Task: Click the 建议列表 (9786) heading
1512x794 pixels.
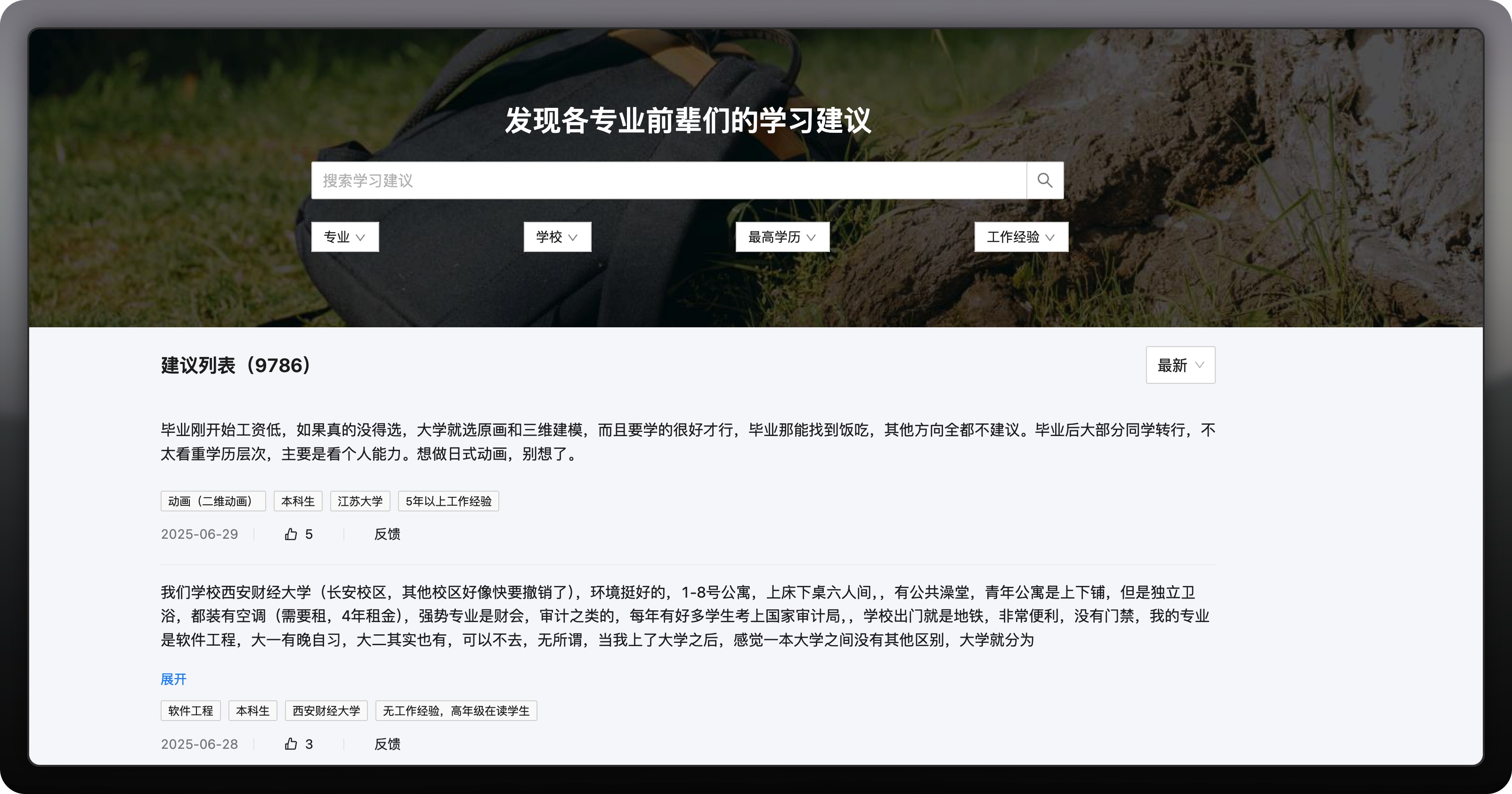Action: (236, 365)
